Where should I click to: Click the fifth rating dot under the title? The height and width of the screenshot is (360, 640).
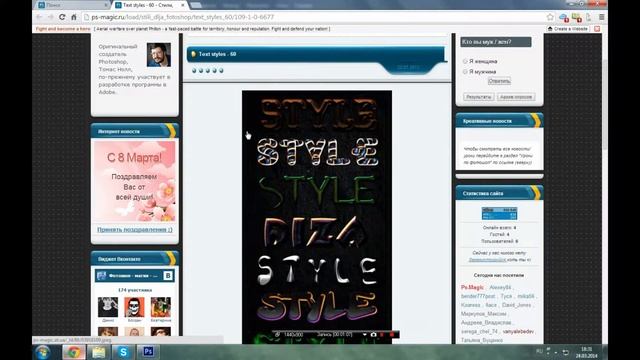coord(221,71)
